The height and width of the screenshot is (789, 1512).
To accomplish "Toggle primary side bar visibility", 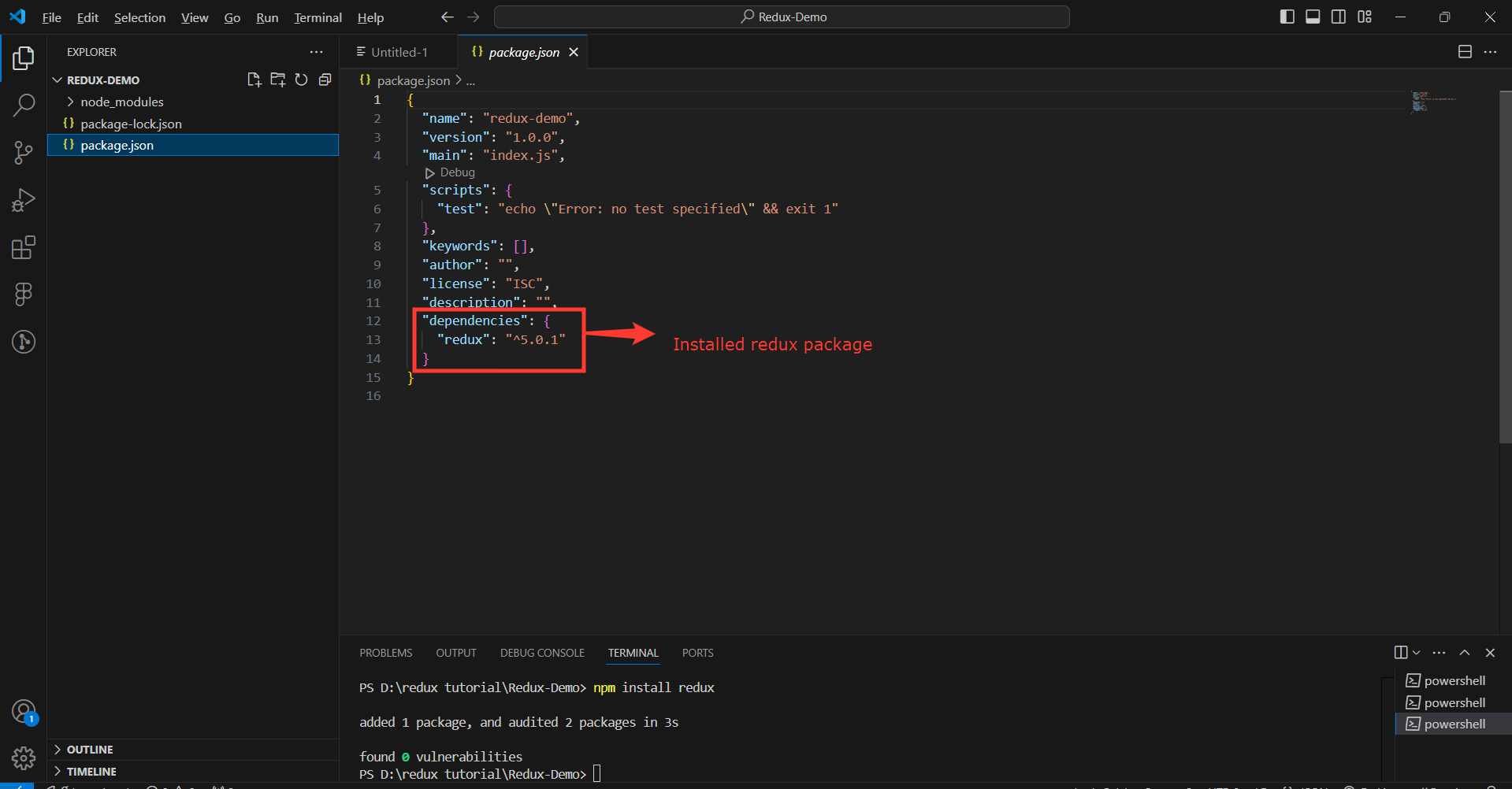I will coord(1287,17).
